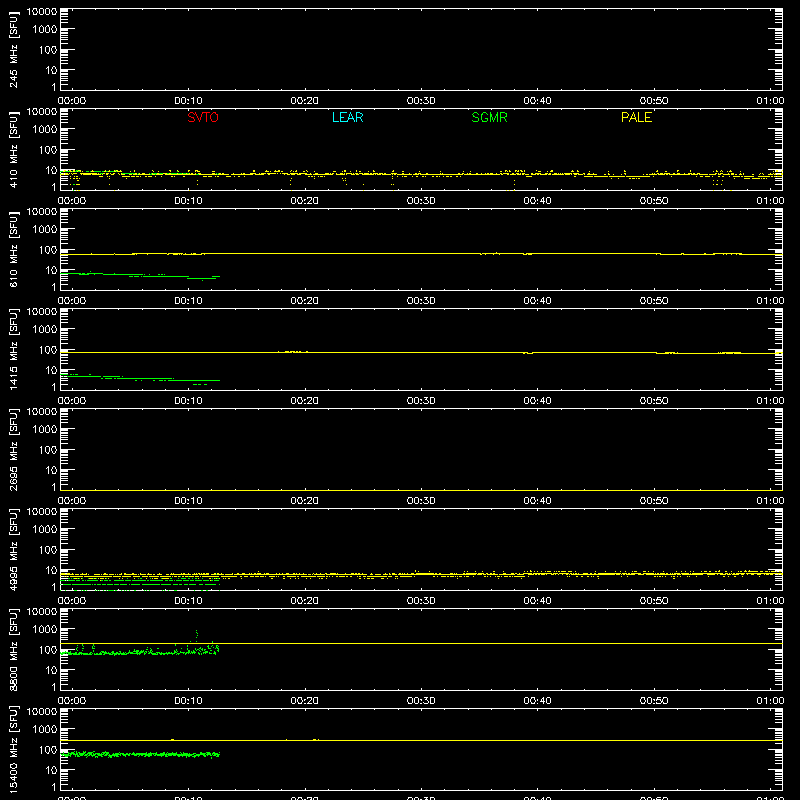Click 00:10 time label of 245 MHz panel

(188, 101)
